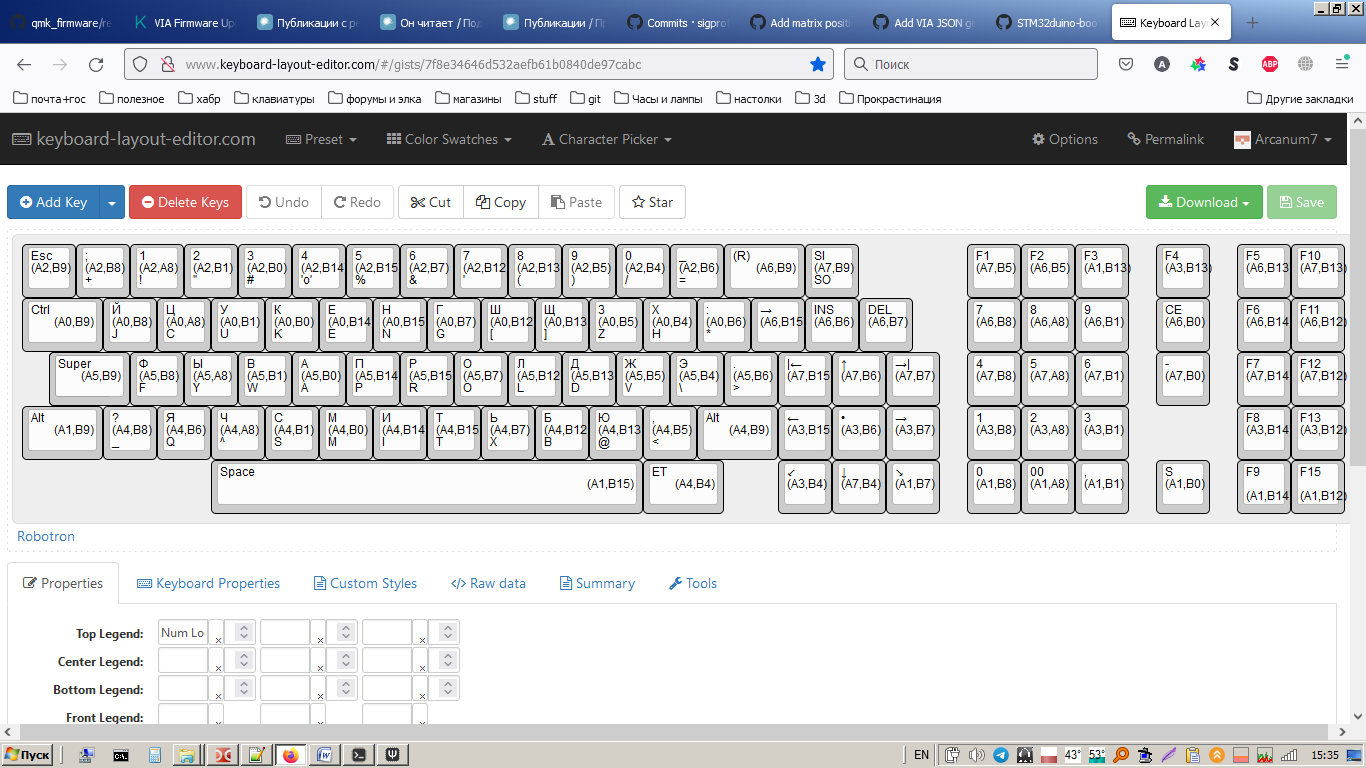Select the Space key on the layout

(x=427, y=486)
